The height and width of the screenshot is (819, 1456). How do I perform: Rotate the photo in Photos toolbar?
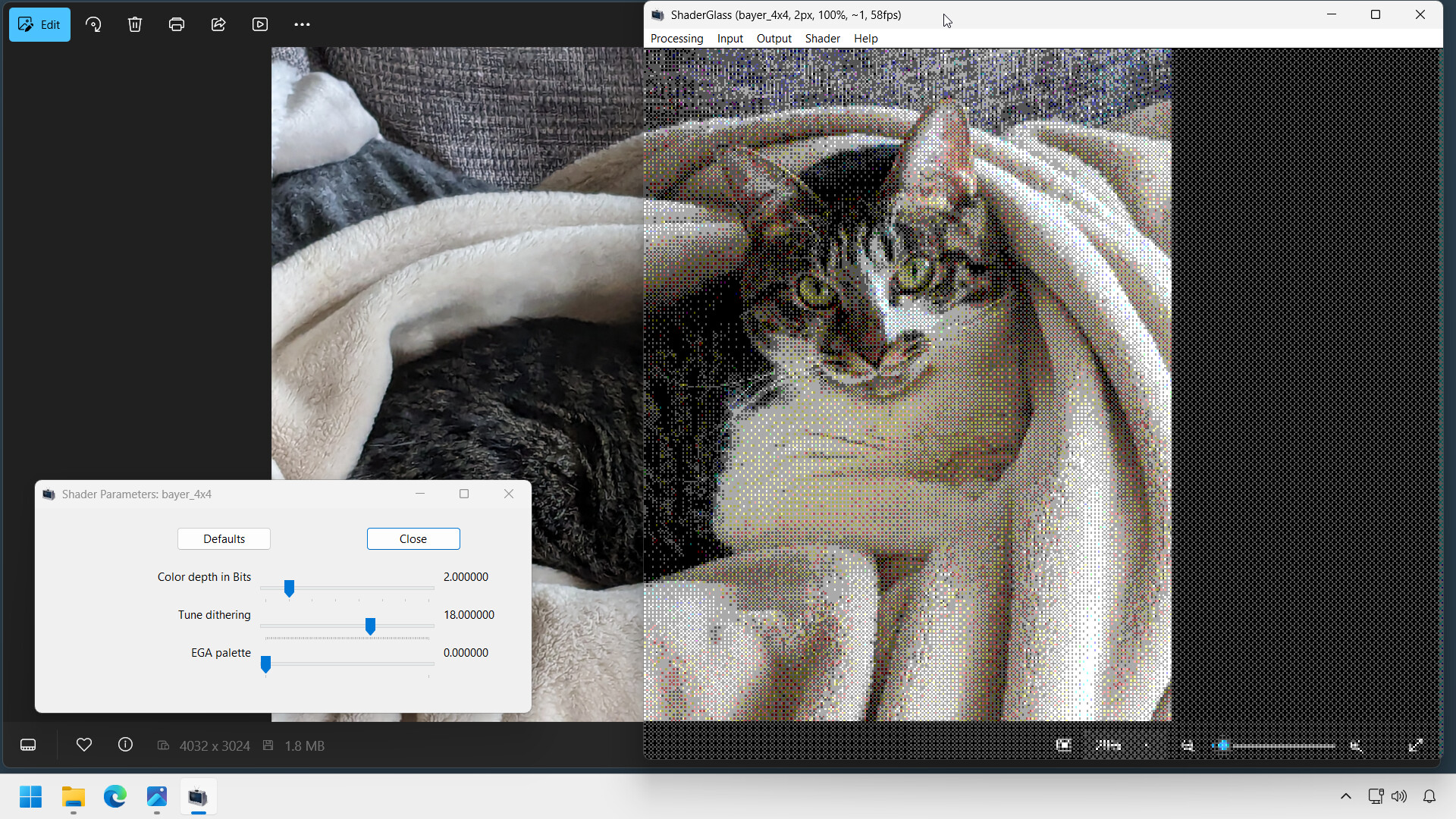[x=93, y=24]
